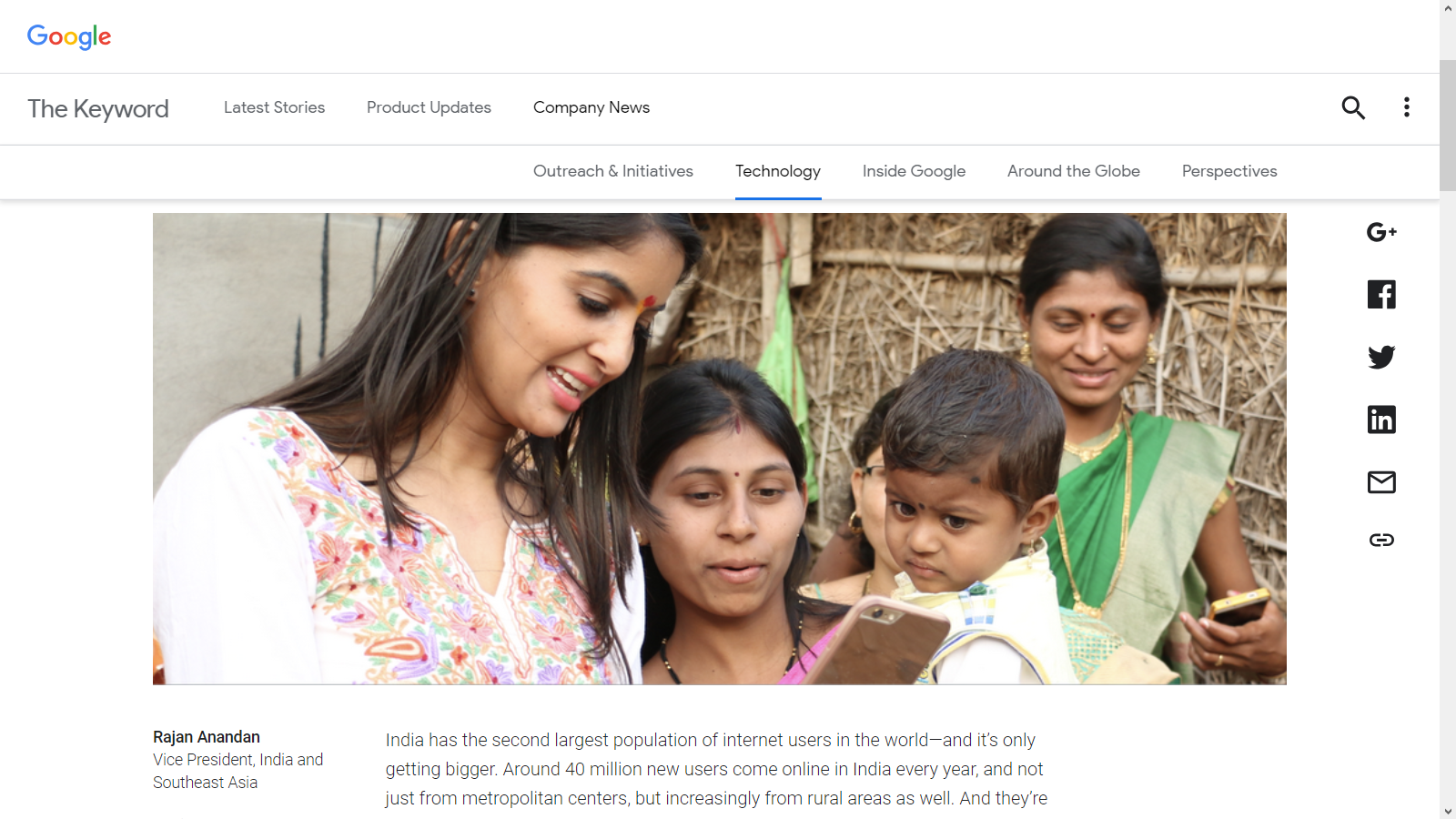Open the Latest Stories menu

(274, 107)
